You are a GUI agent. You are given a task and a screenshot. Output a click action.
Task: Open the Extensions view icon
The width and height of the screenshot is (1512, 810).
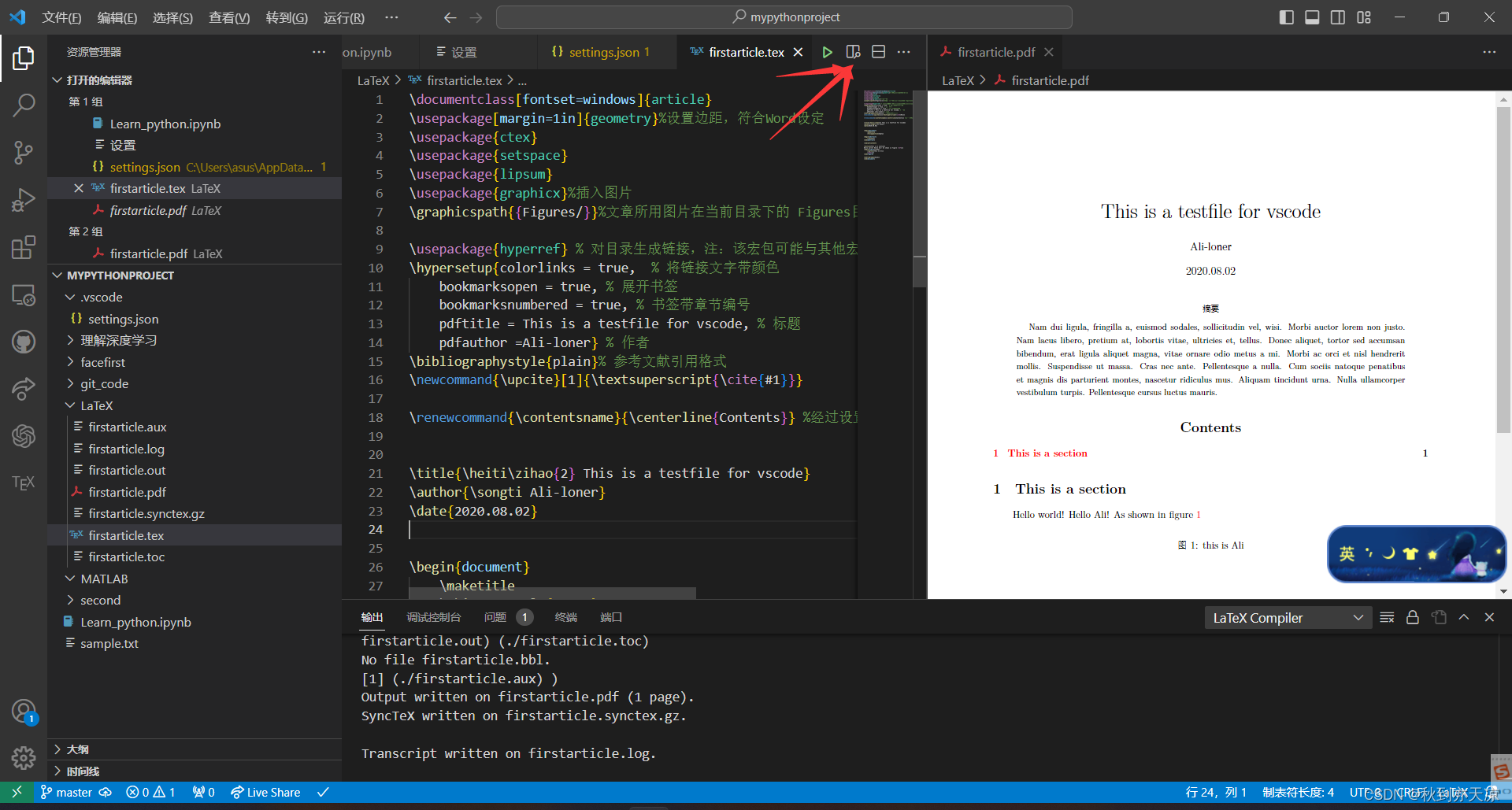[24, 247]
